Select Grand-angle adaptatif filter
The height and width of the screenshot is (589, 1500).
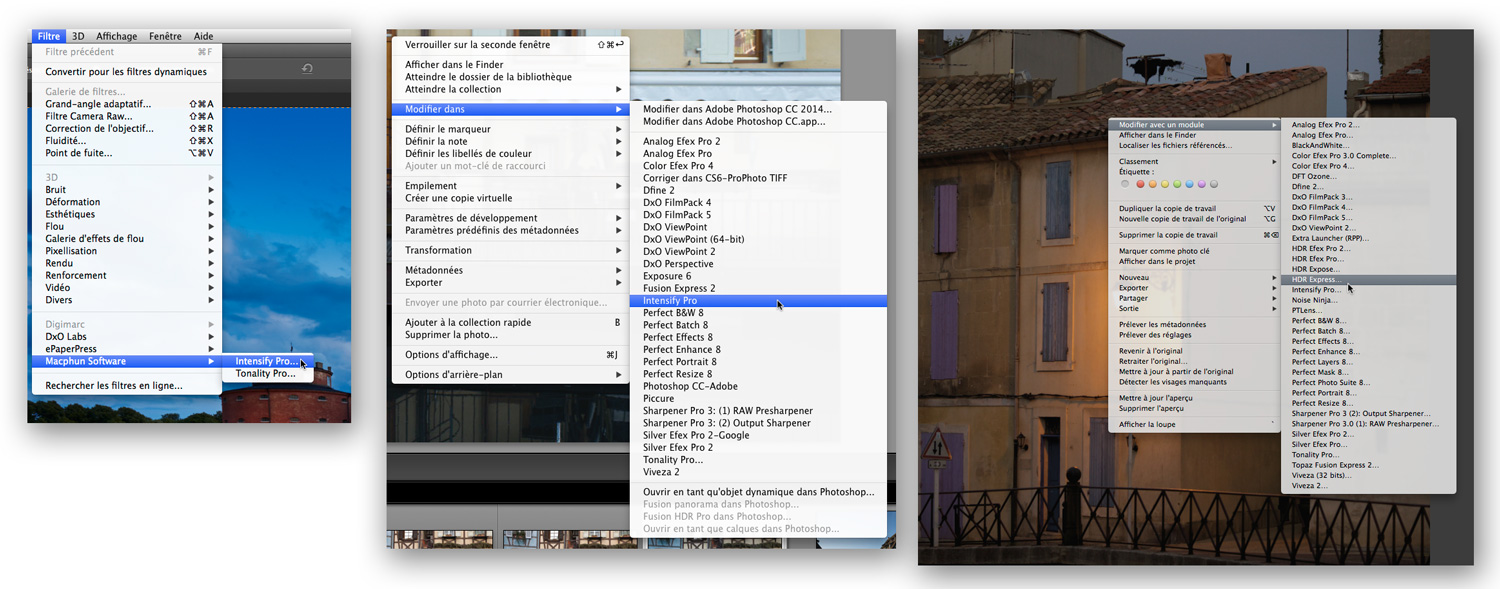tap(126, 104)
